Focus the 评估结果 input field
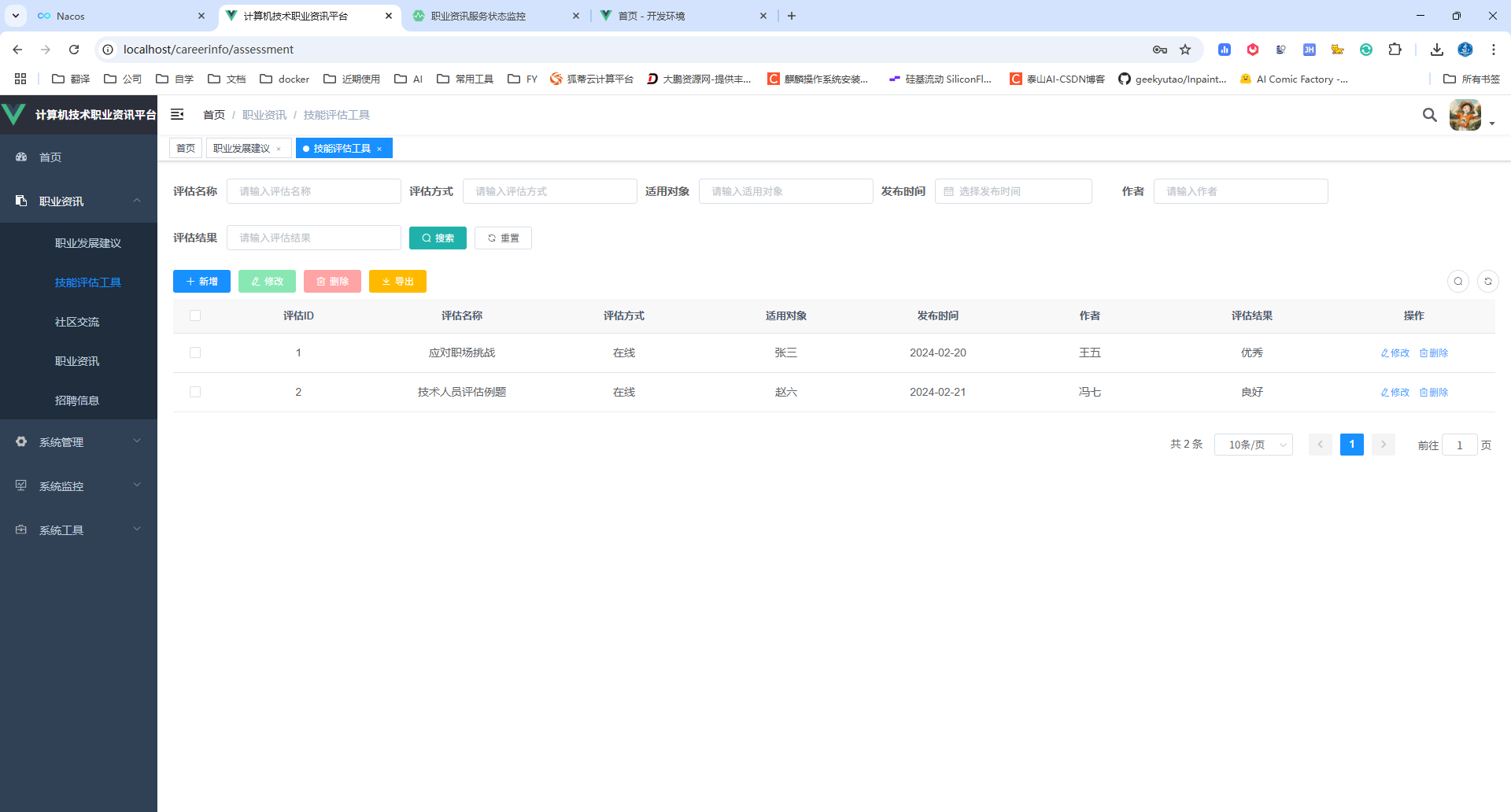Screen dimensions: 1511x812 point(314,238)
